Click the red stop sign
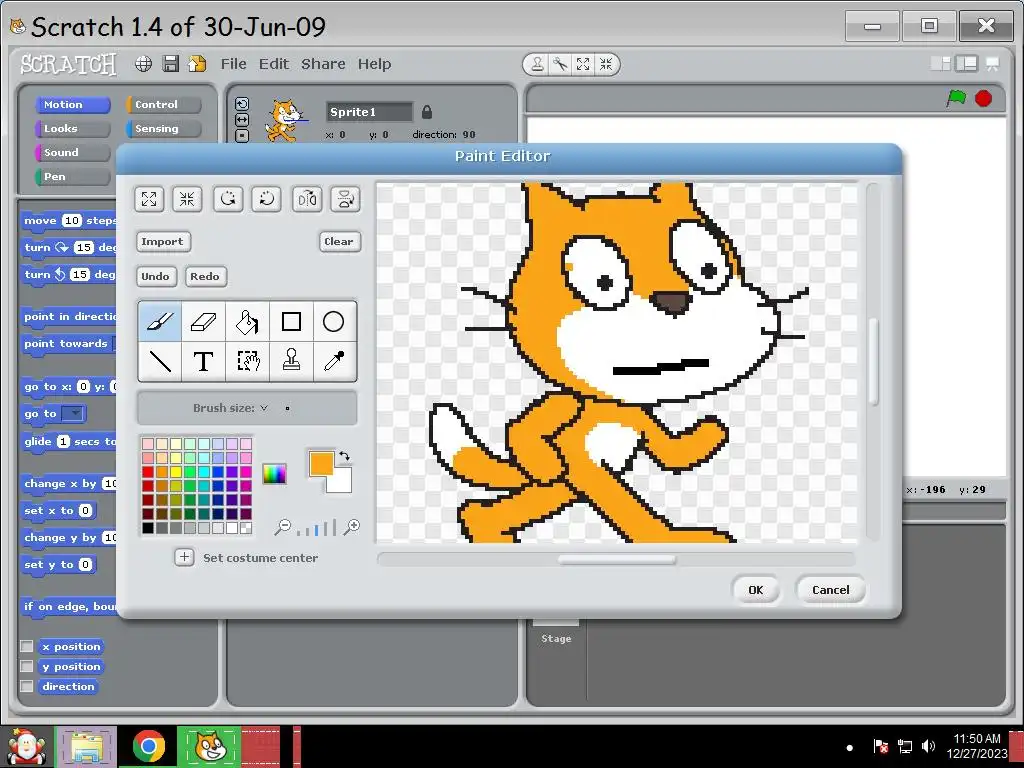The image size is (1024, 768). point(984,99)
